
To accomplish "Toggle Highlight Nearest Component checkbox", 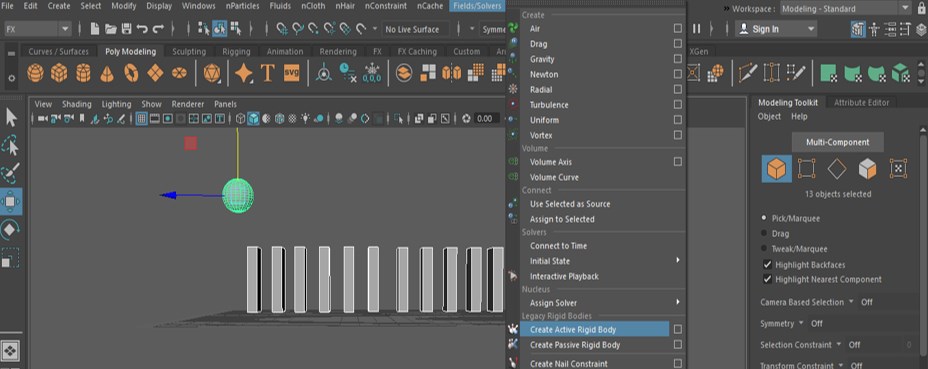I will click(768, 279).
